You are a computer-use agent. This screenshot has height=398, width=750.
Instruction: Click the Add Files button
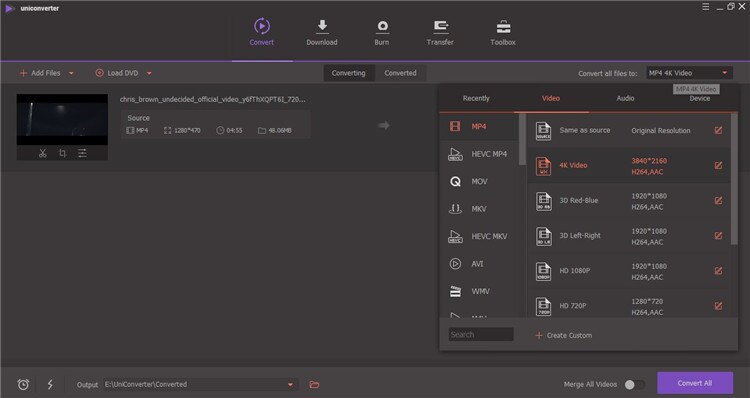pyautogui.click(x=40, y=73)
